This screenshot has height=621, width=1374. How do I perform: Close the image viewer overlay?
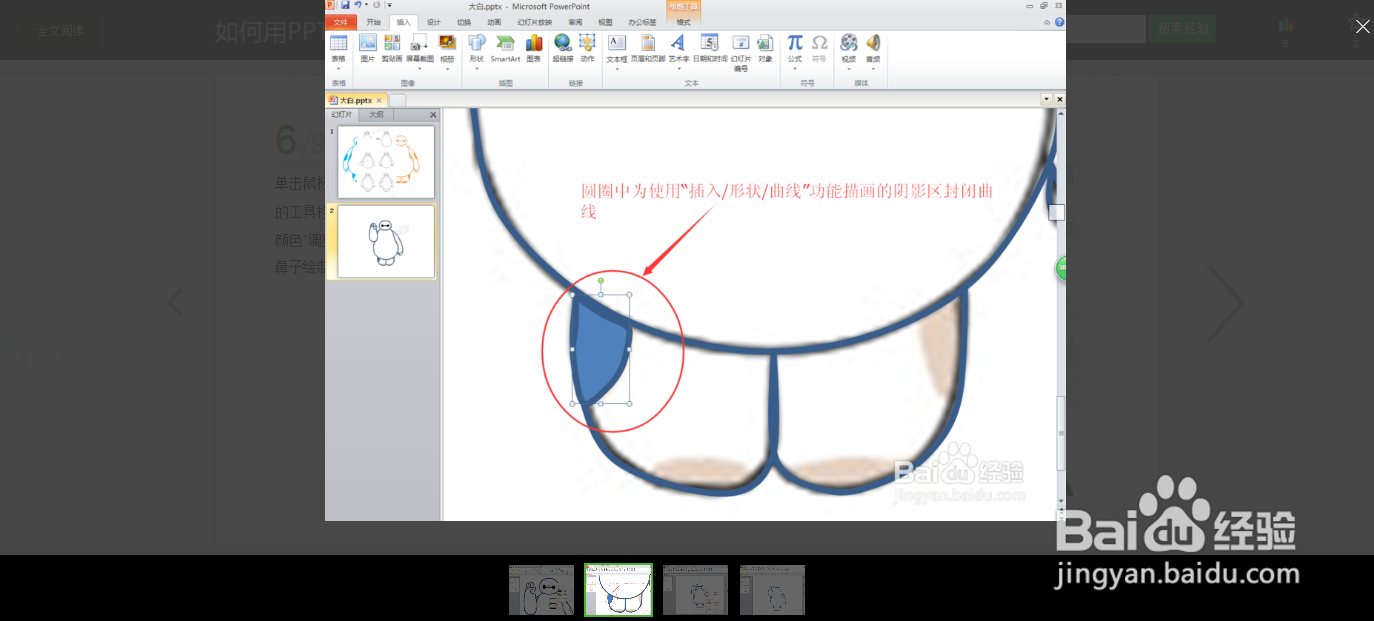click(x=1362, y=27)
